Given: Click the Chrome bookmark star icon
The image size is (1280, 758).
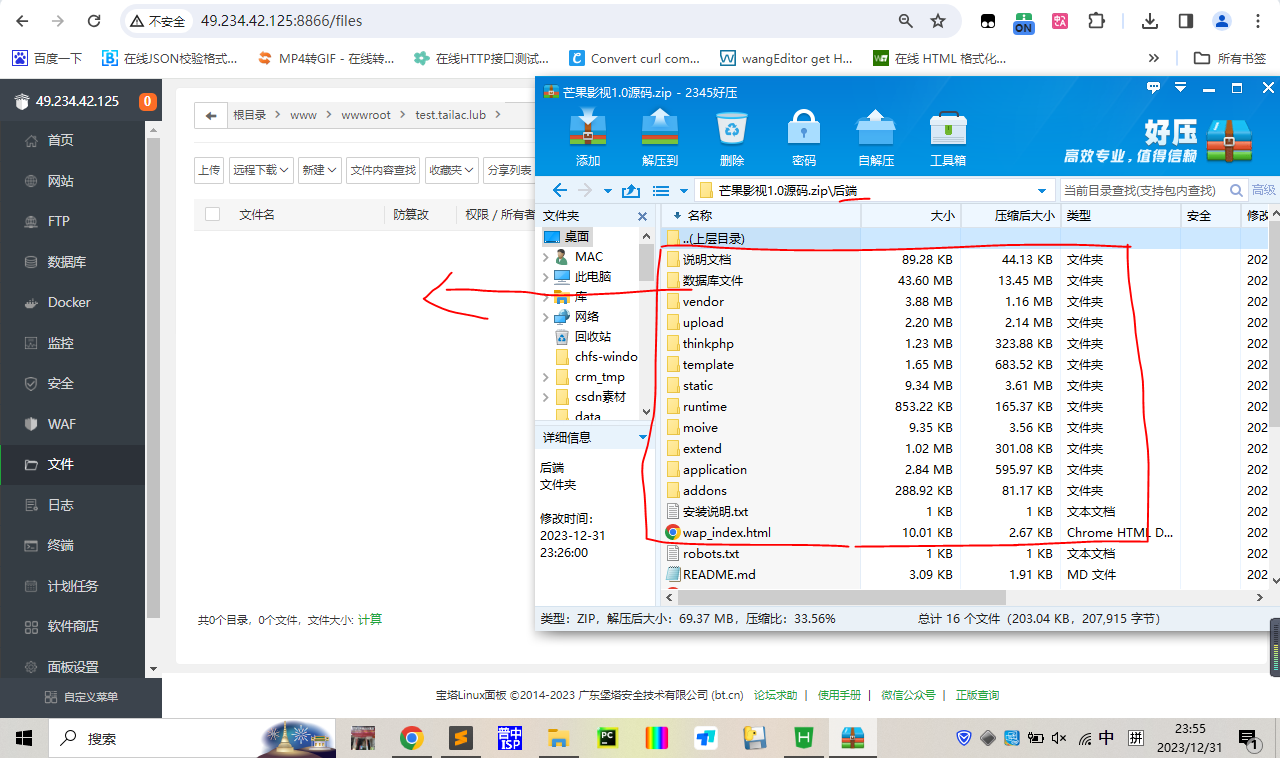Looking at the screenshot, I should (937, 21).
